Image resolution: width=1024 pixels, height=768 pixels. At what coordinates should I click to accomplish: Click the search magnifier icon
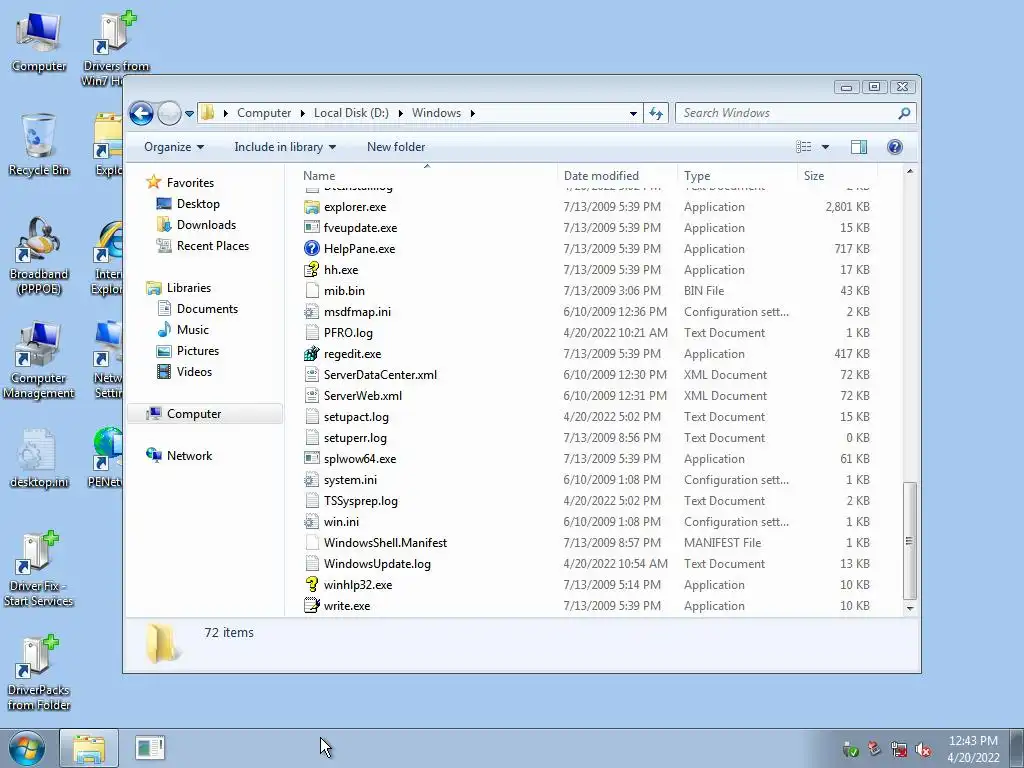click(904, 114)
